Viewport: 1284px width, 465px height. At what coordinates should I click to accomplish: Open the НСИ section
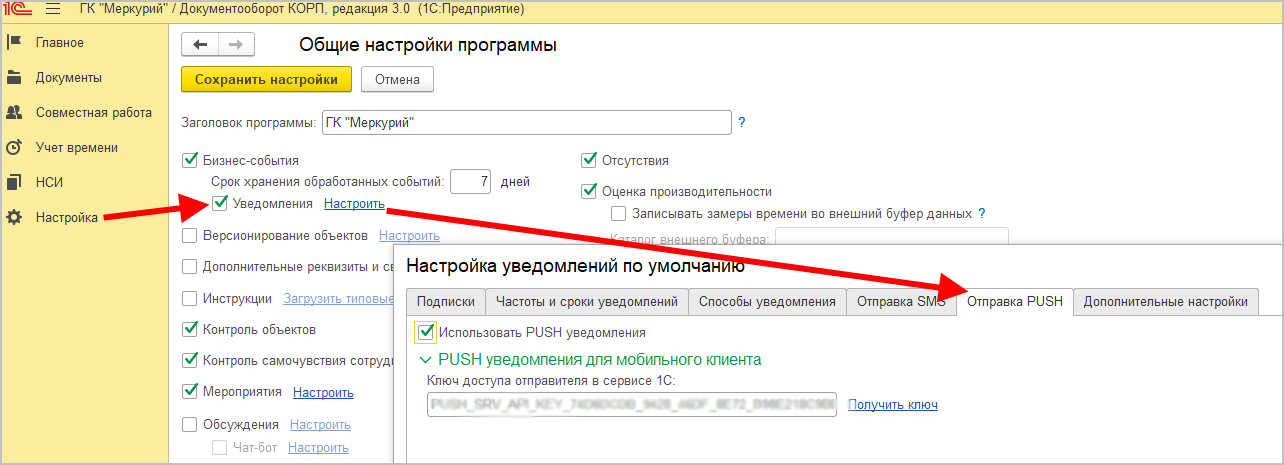click(50, 182)
